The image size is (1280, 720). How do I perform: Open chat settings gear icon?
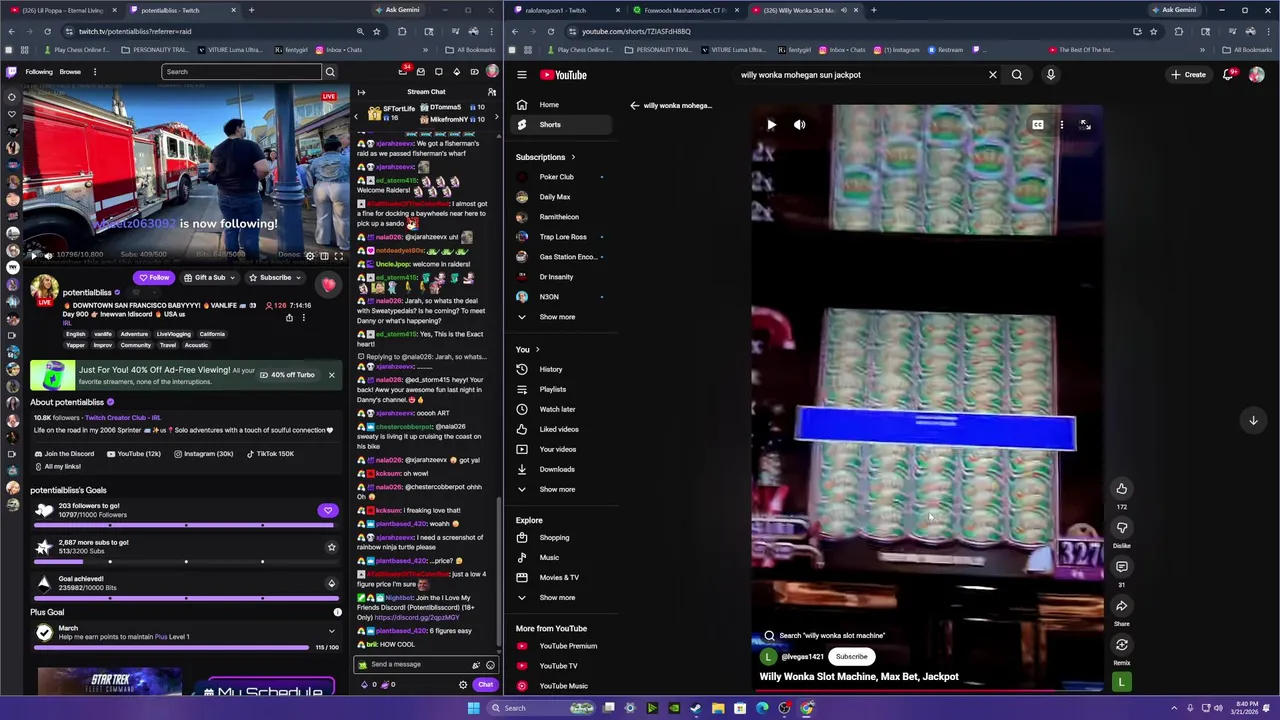(x=463, y=685)
